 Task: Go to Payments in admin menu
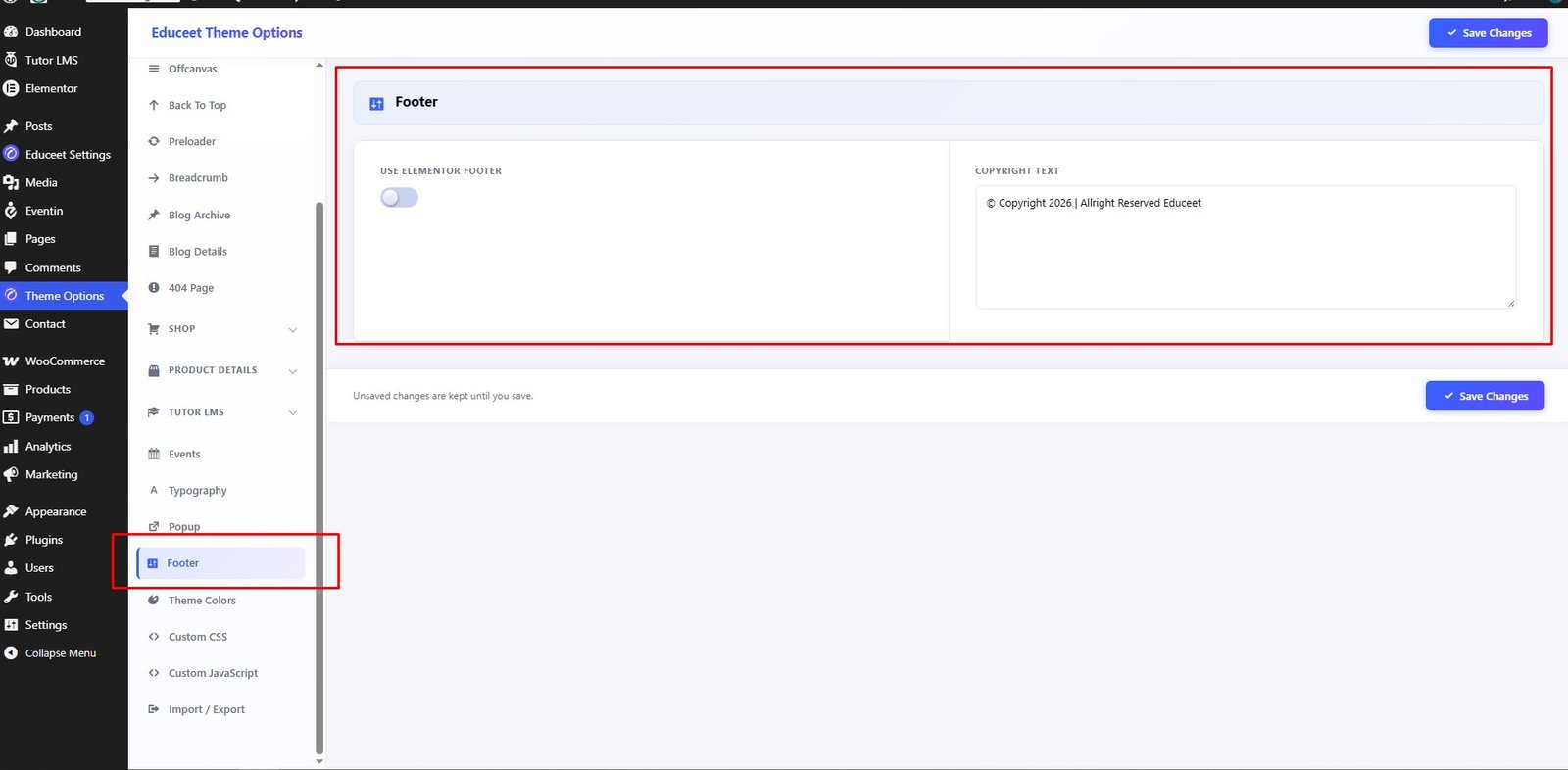point(64,417)
